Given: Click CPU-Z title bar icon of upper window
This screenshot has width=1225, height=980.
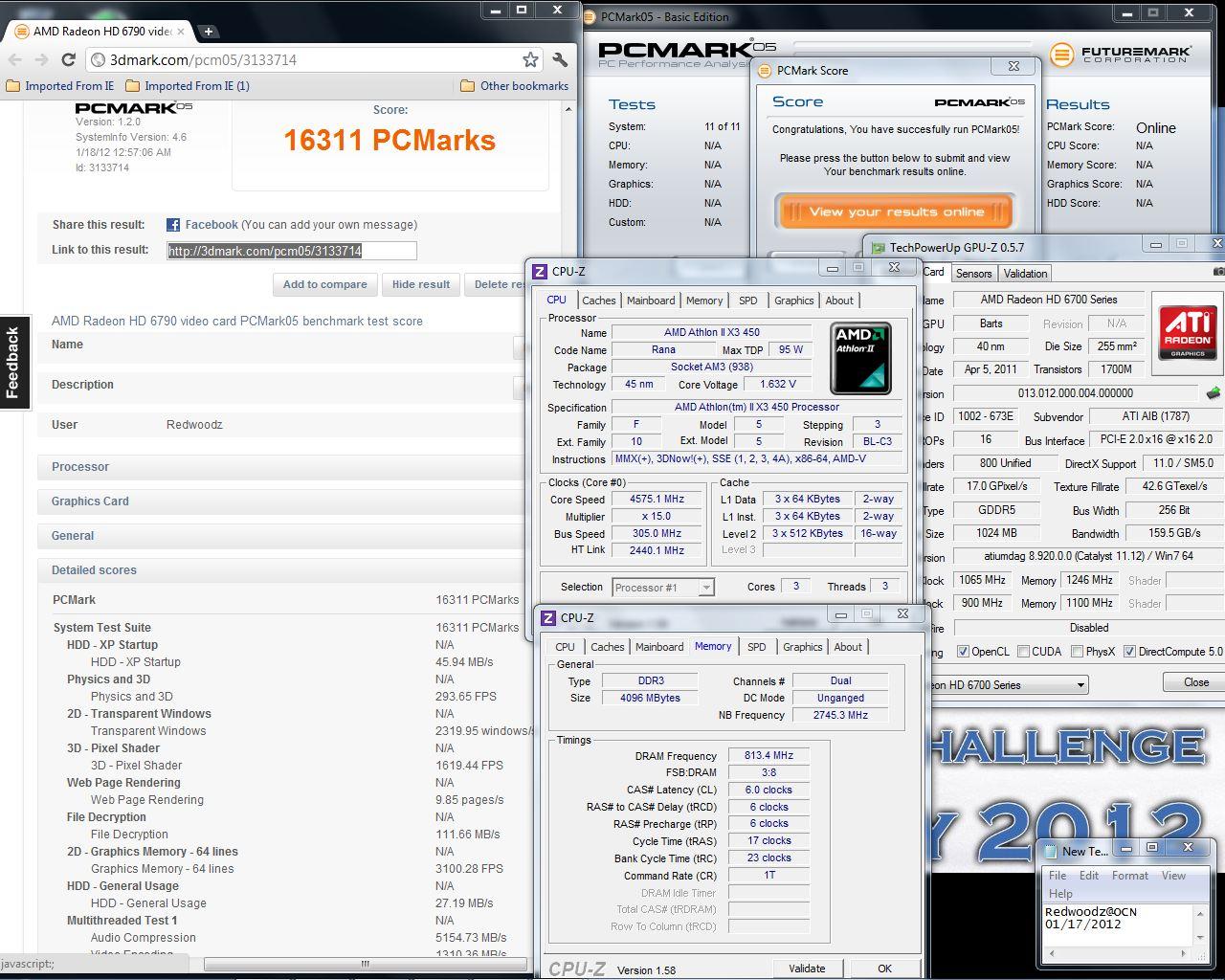Looking at the screenshot, I should (x=540, y=272).
